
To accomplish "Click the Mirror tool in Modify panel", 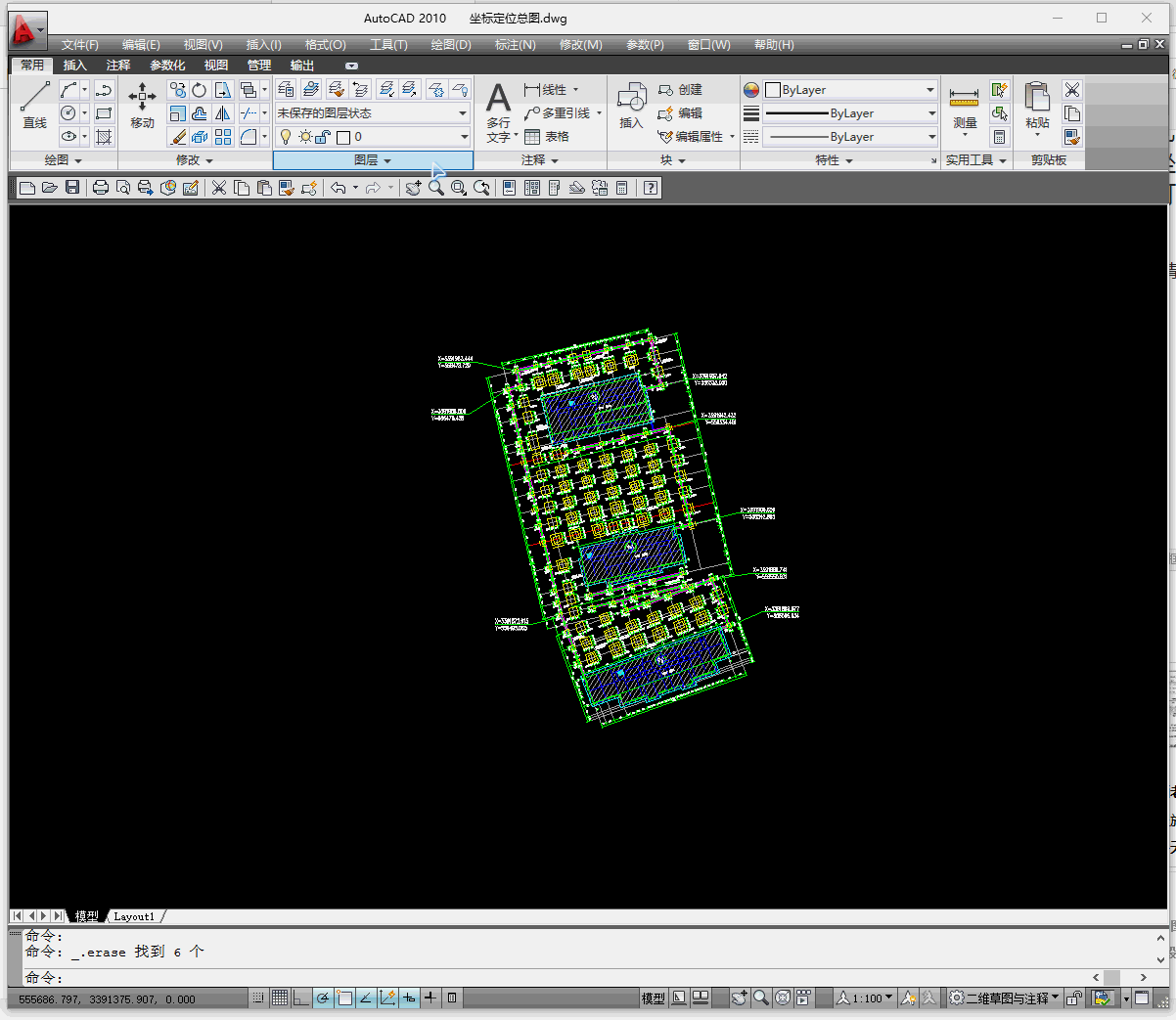I will coord(223,113).
